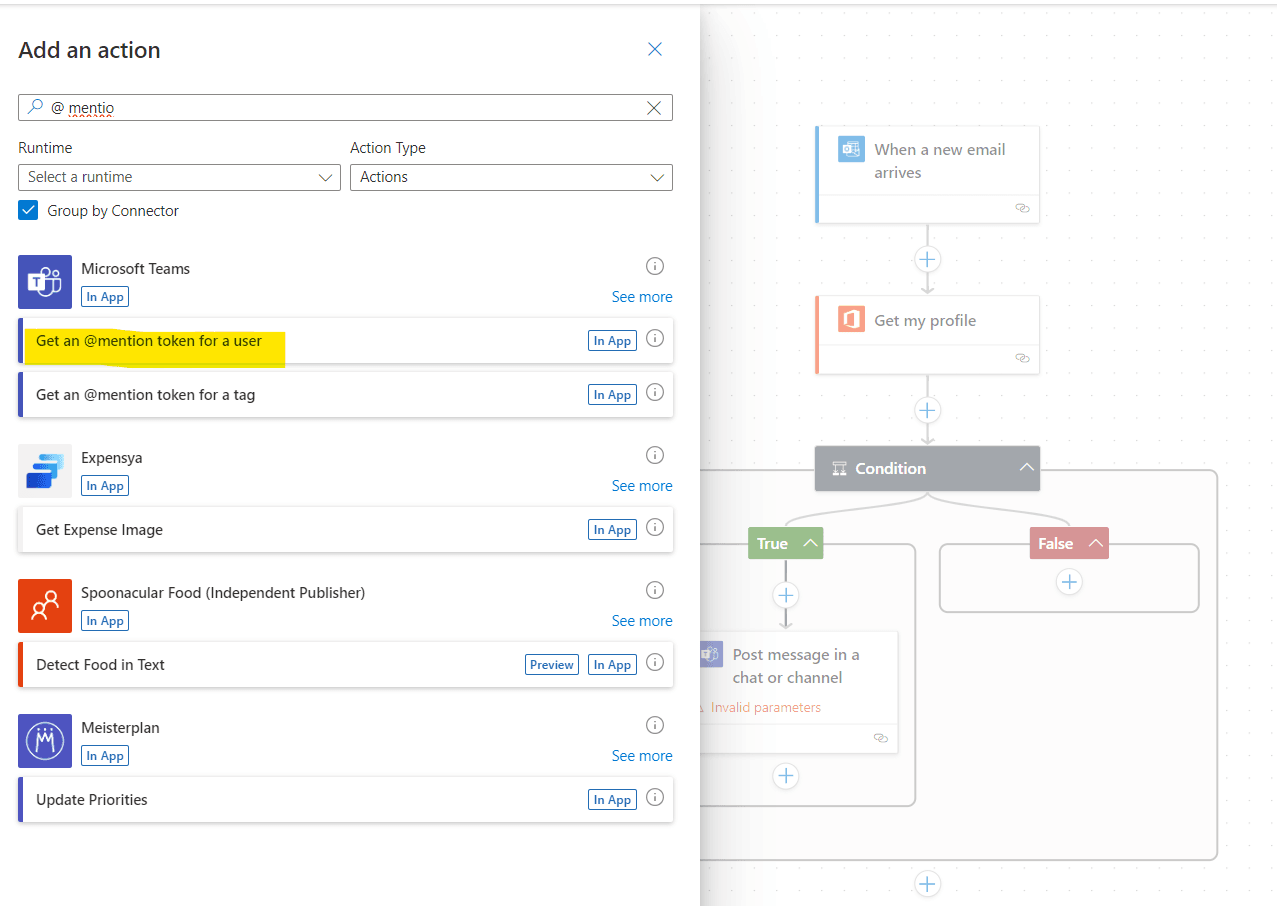Collapse the False branch
1277x906 pixels.
point(1096,543)
